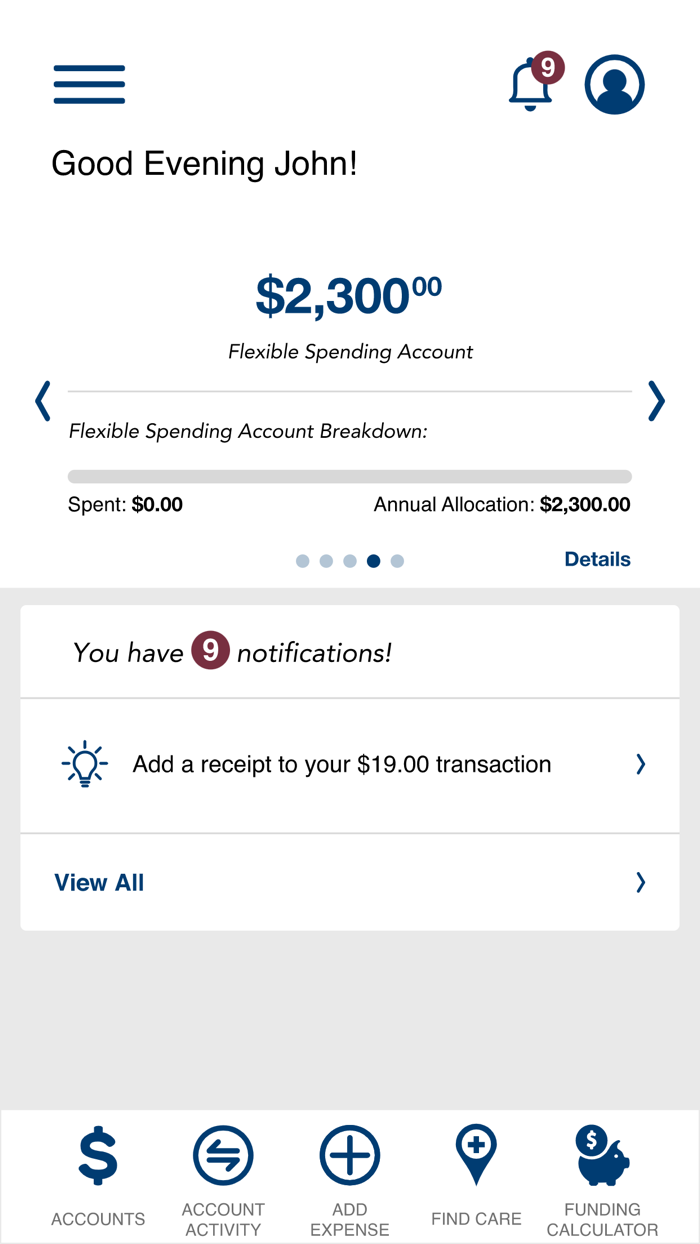Go to previous account with left chevron
Screen dimensions: 700x1244
(43, 401)
